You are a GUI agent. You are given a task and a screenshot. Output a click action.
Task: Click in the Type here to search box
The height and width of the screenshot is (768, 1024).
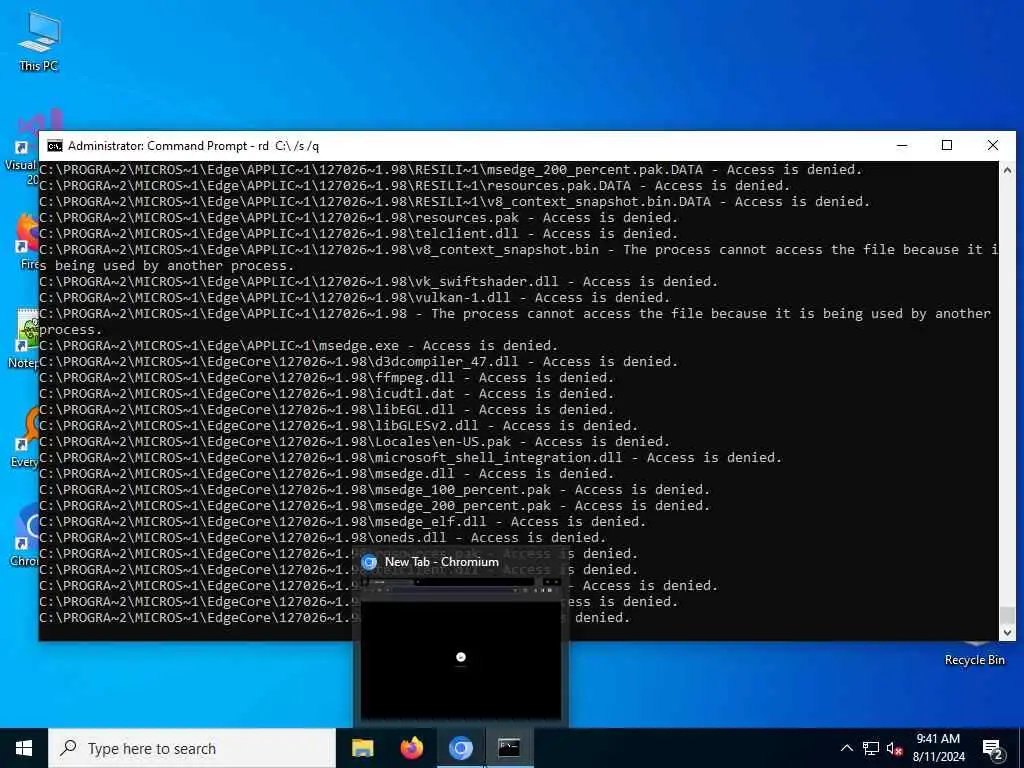point(192,748)
